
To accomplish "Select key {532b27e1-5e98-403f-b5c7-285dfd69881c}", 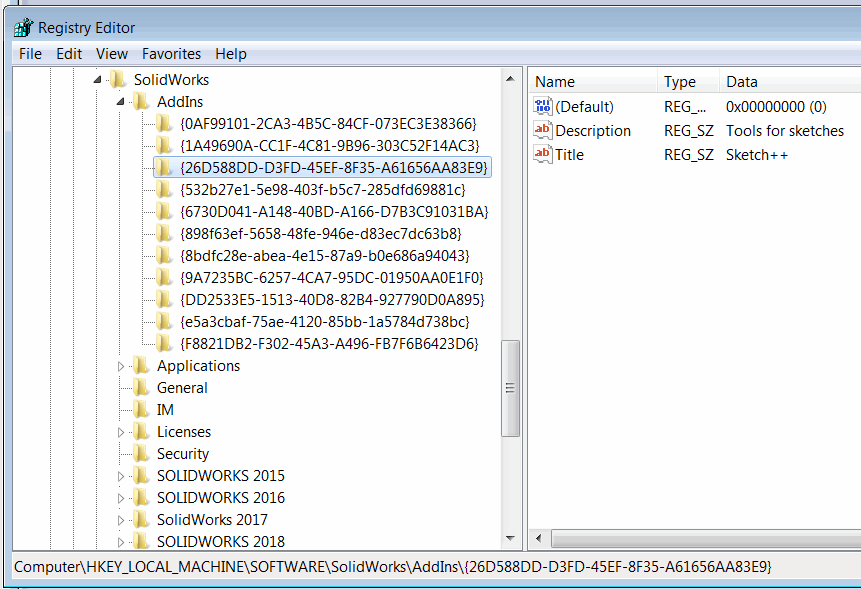I will 323,189.
